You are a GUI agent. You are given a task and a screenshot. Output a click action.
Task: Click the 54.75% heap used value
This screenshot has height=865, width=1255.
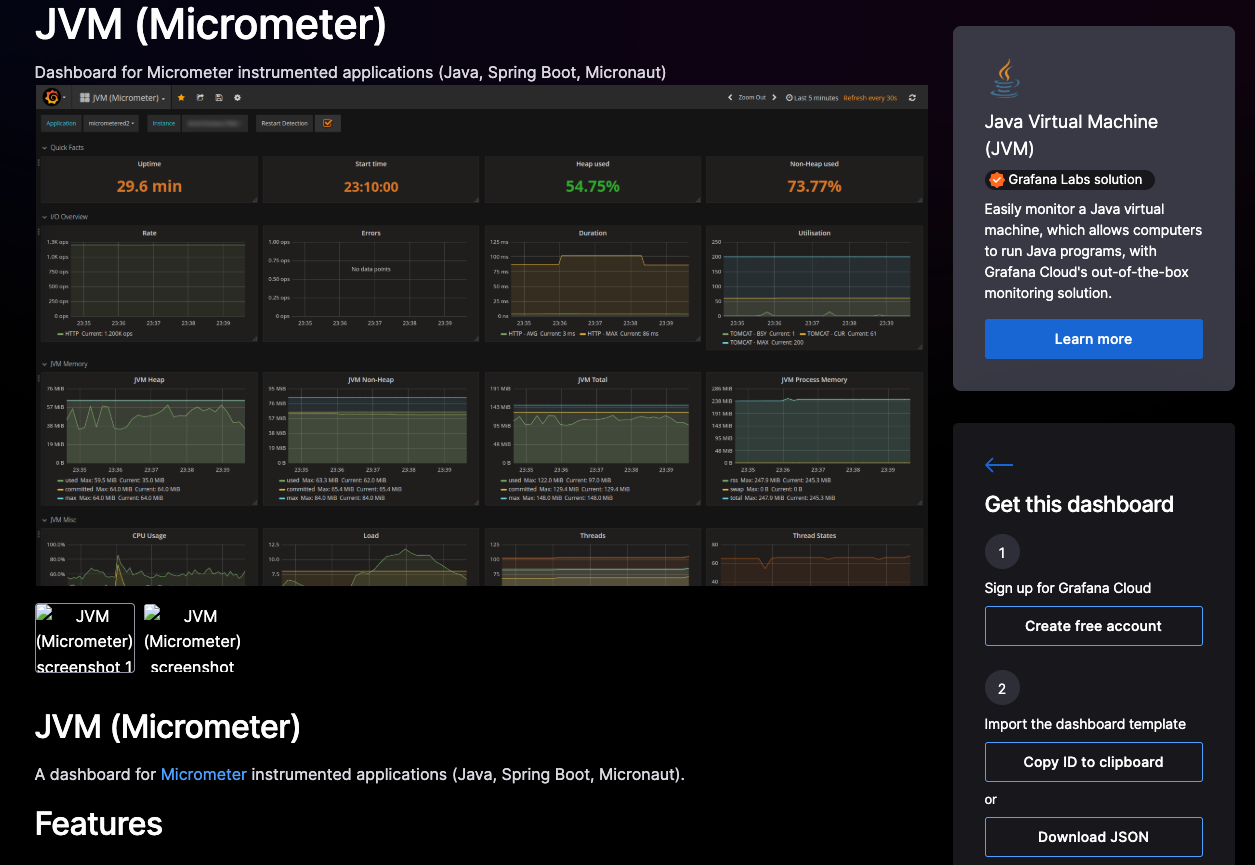(x=593, y=186)
